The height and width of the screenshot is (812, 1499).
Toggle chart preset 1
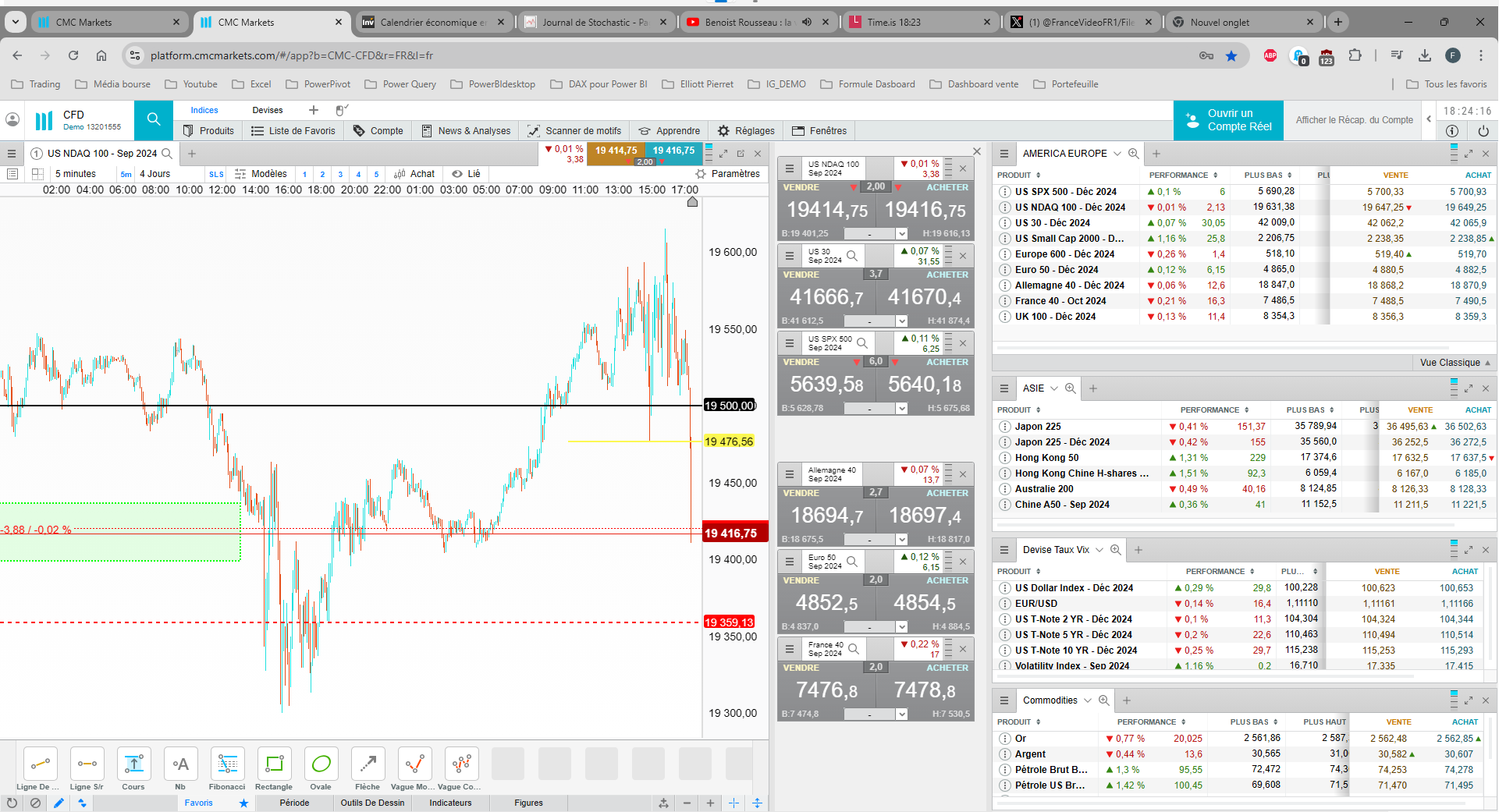pos(304,174)
